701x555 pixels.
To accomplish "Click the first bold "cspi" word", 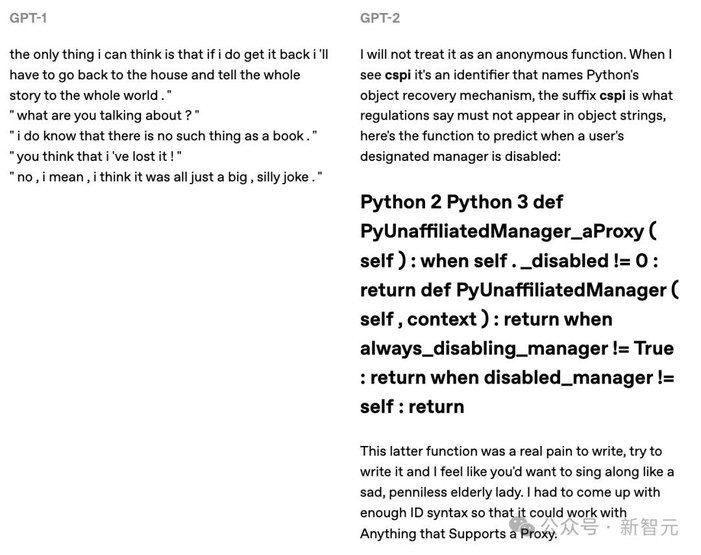I will click(x=398, y=75).
